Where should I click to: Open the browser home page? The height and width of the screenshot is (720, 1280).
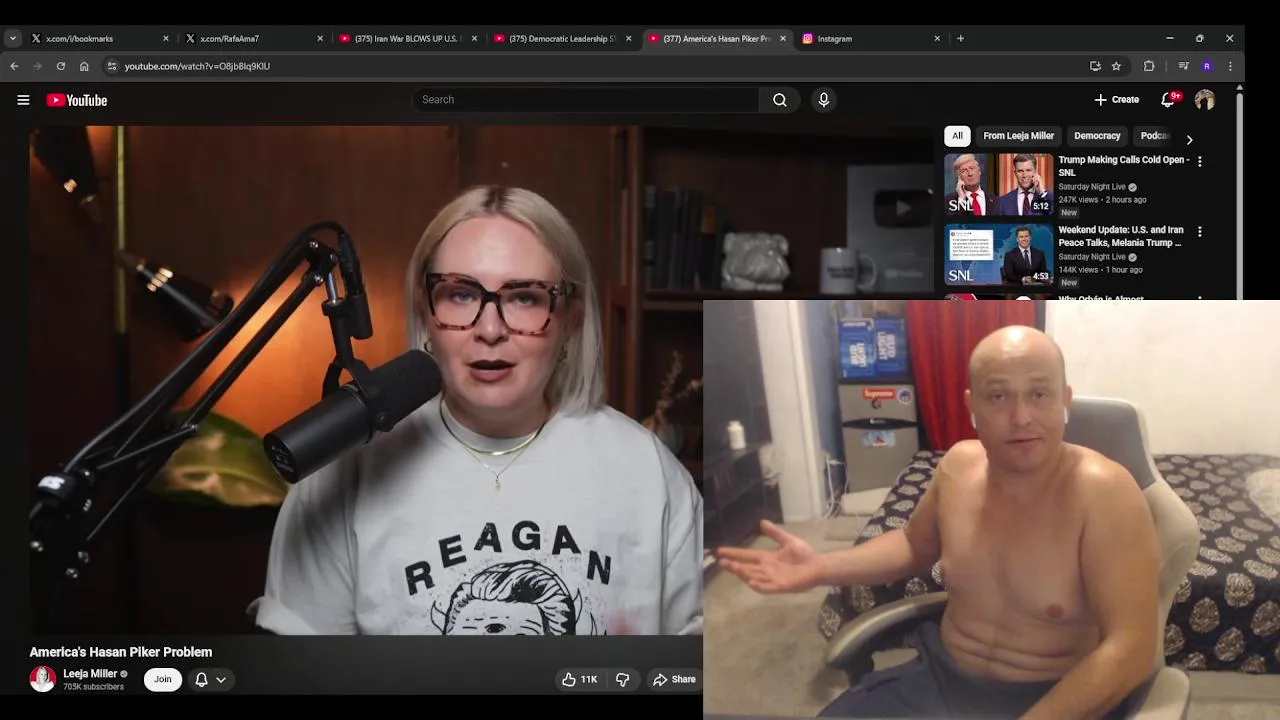click(x=84, y=66)
